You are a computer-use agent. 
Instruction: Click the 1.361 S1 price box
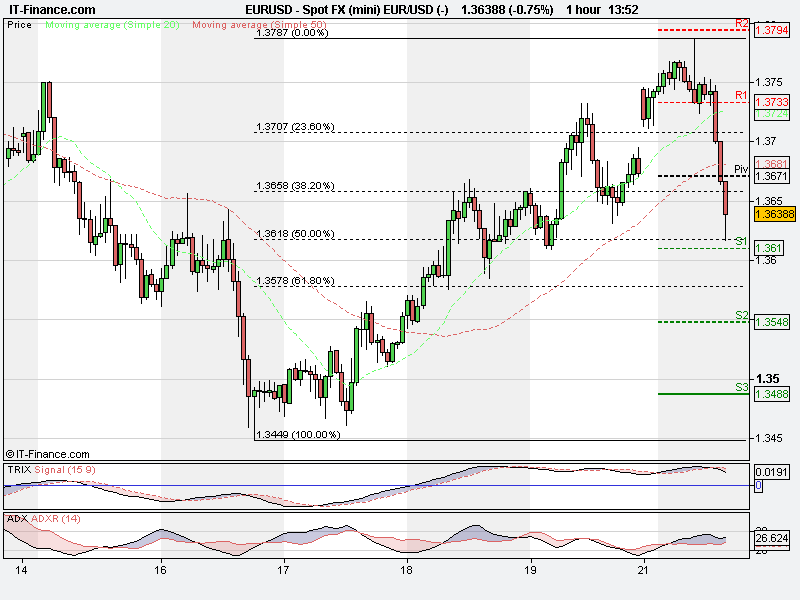click(x=768, y=248)
